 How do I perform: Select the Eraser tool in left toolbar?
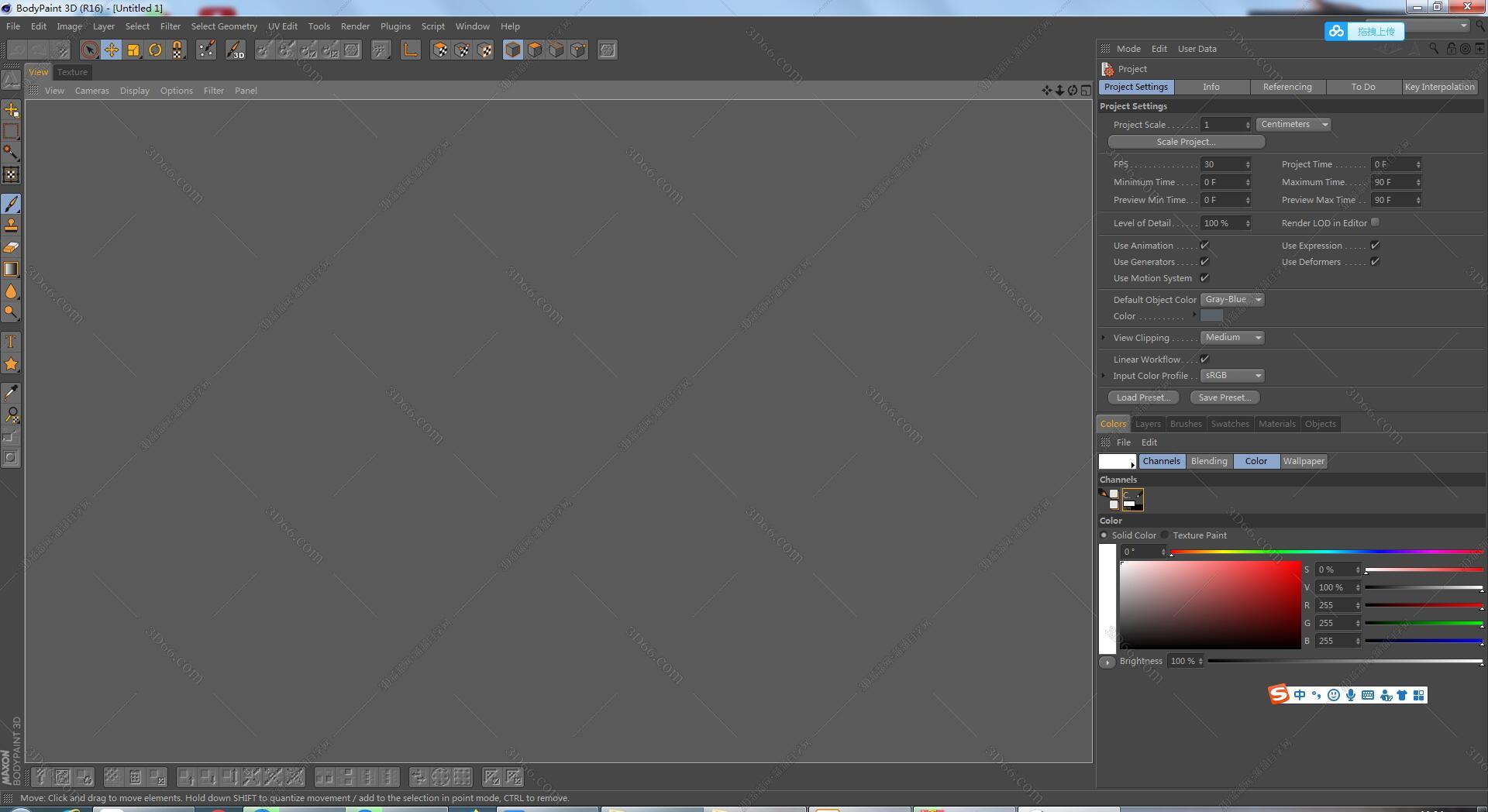click(11, 248)
